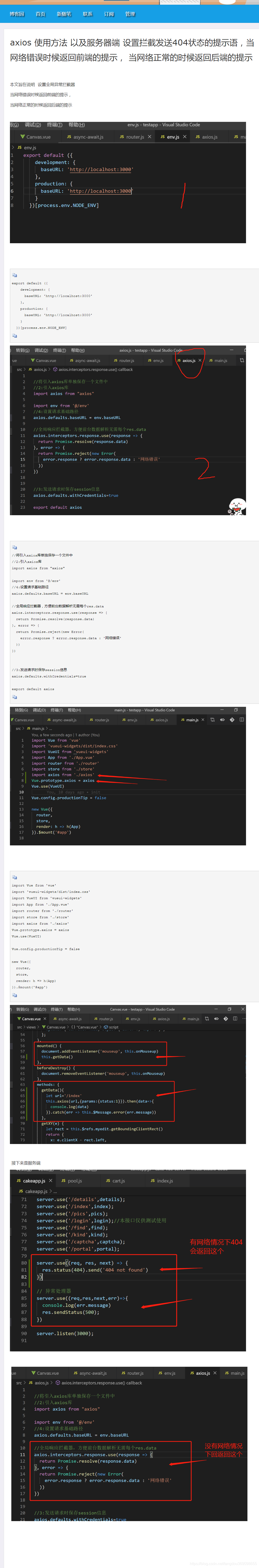The image size is (259, 1568).
Task: Click copy-code icon above the //将引入axios库 snippet
Action: pyautogui.click(x=15, y=547)
